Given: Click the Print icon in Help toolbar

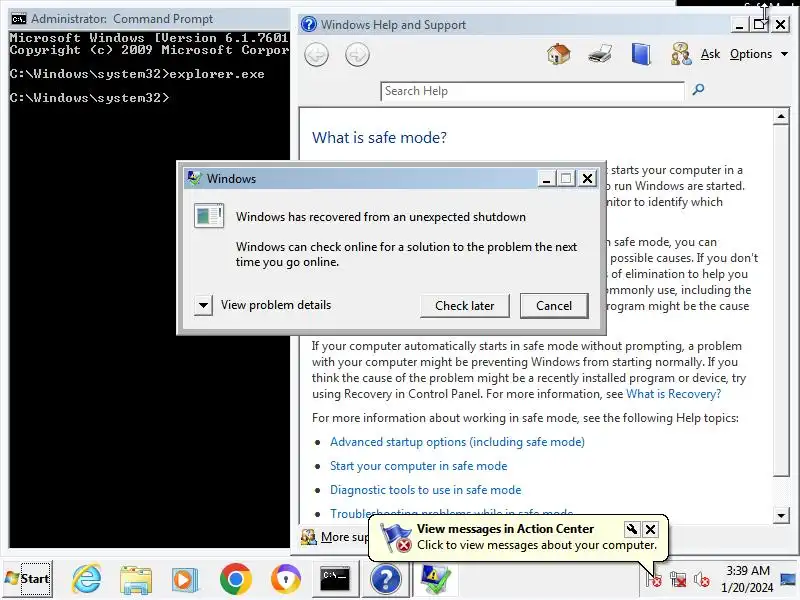Looking at the screenshot, I should [600, 54].
